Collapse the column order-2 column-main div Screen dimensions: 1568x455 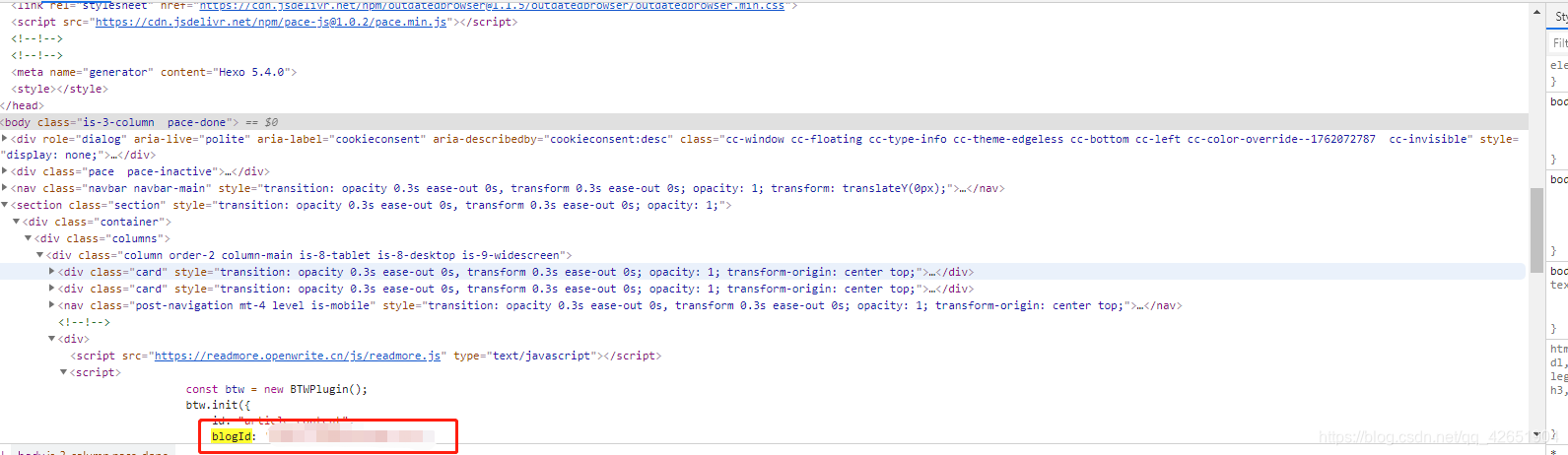[x=40, y=255]
